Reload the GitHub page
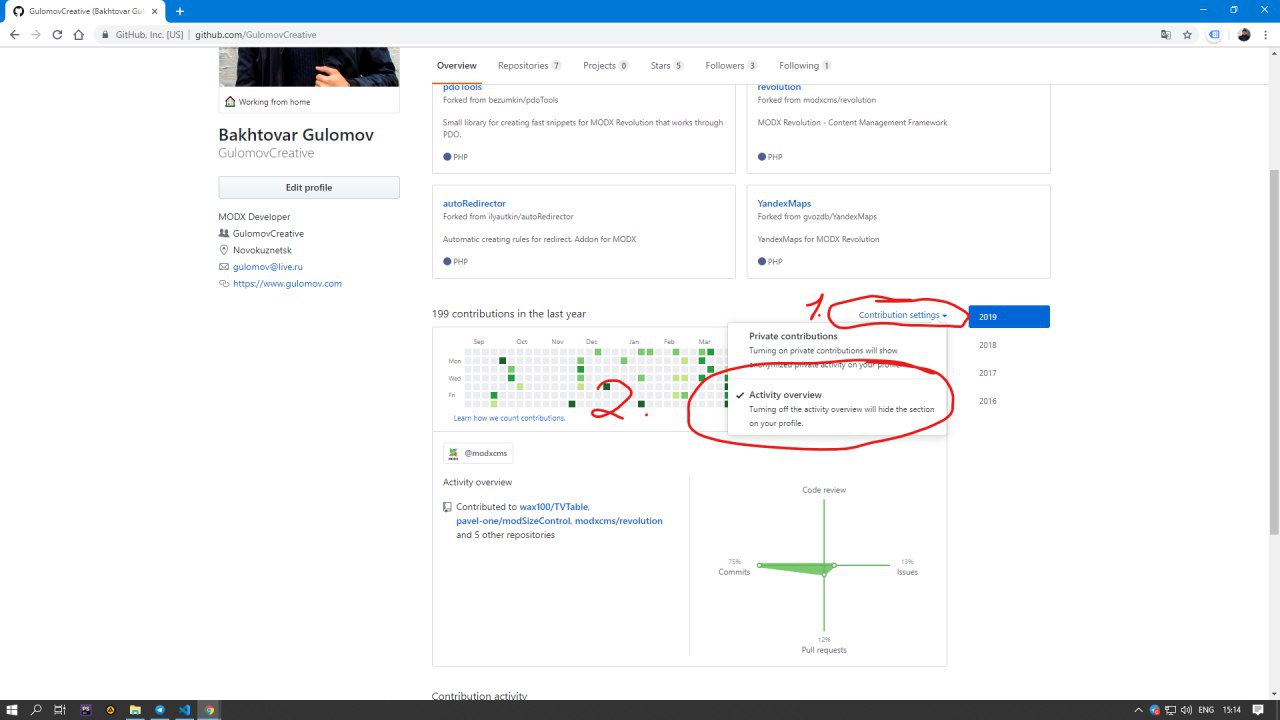The width and height of the screenshot is (1280, 720). coord(57,34)
